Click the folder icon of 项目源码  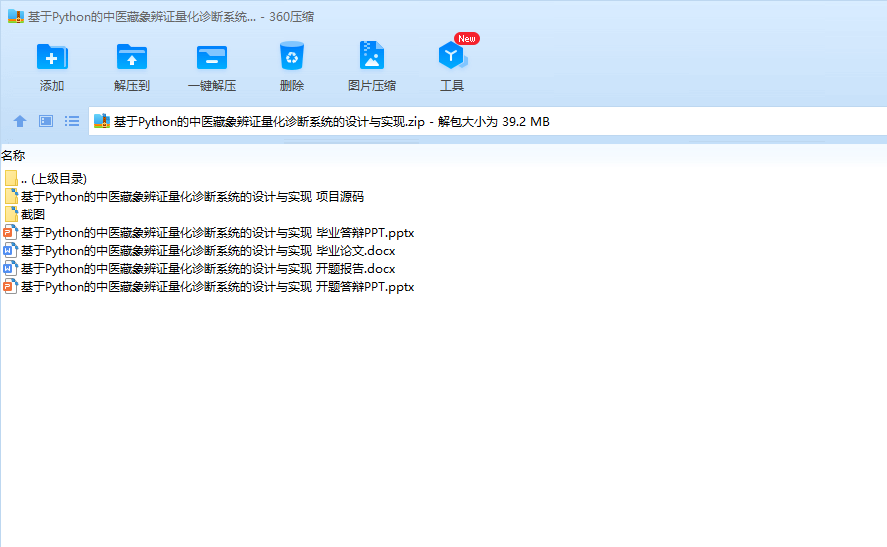(x=11, y=196)
